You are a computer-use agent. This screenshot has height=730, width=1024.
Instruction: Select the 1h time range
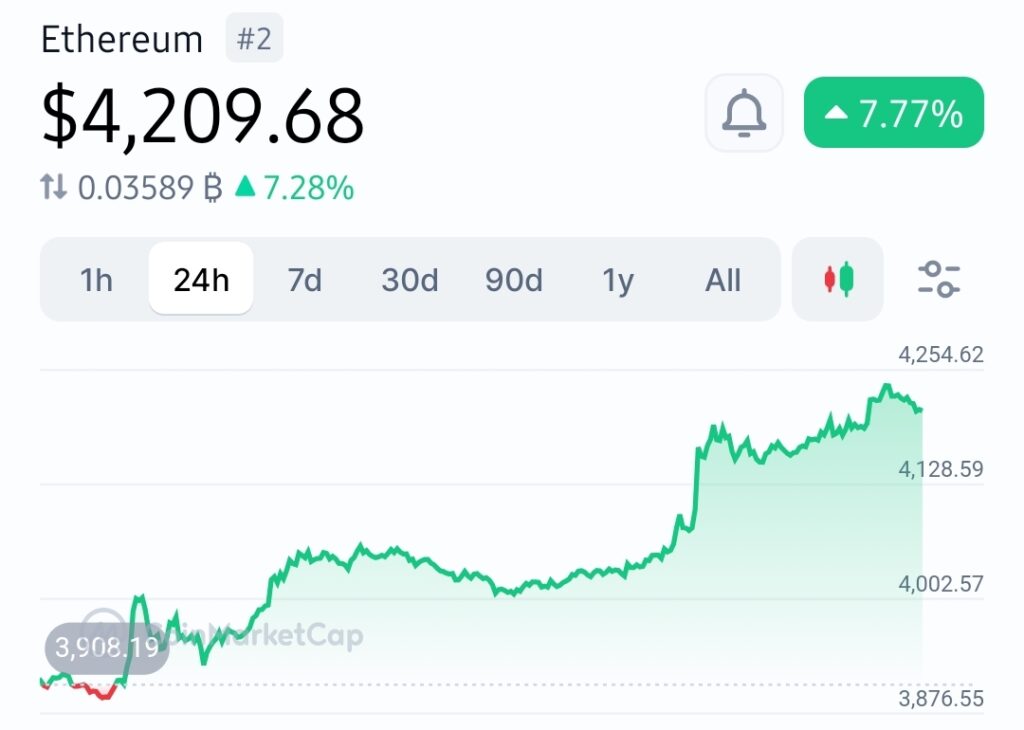tap(96, 280)
